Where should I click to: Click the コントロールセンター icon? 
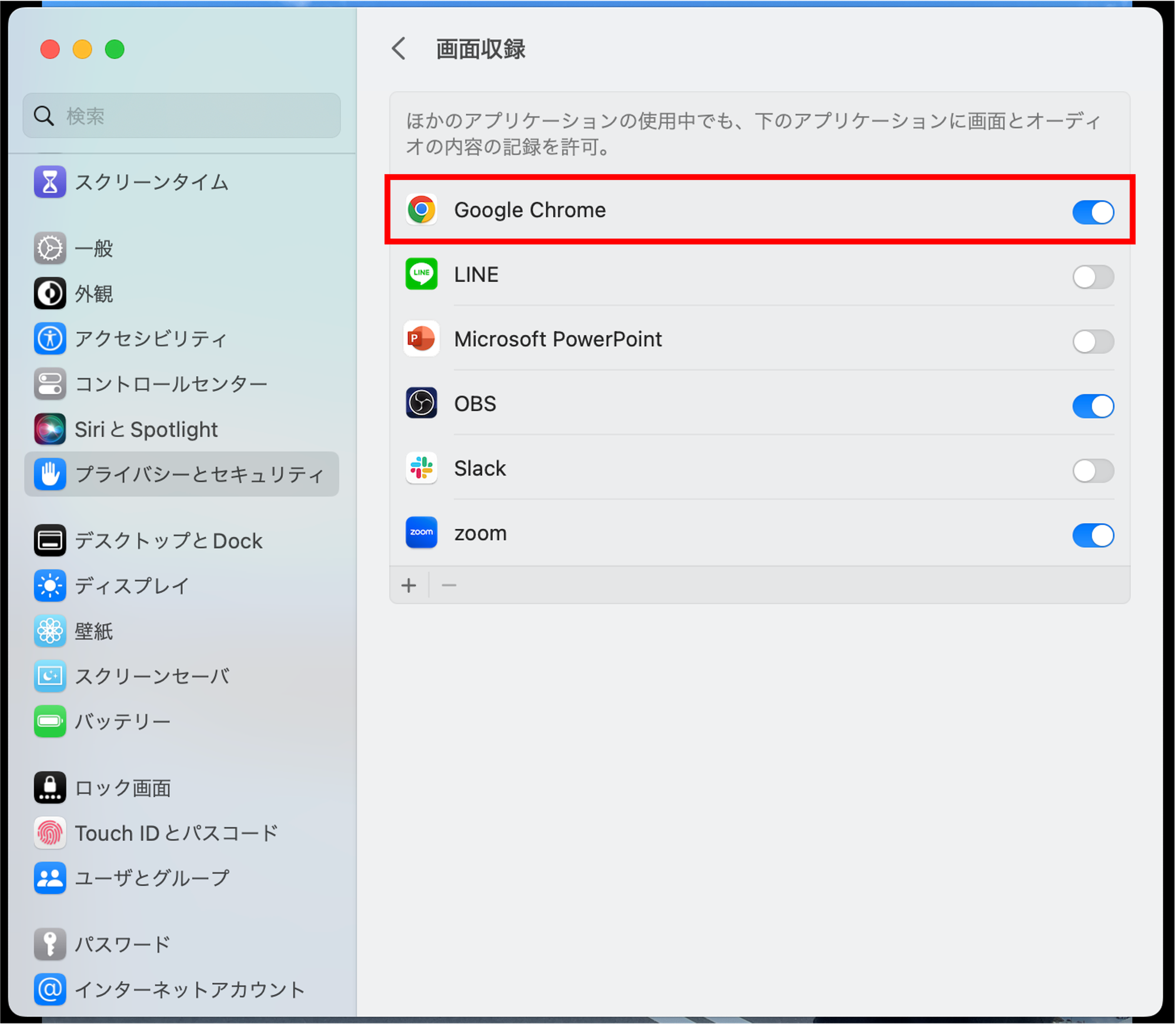[50, 384]
